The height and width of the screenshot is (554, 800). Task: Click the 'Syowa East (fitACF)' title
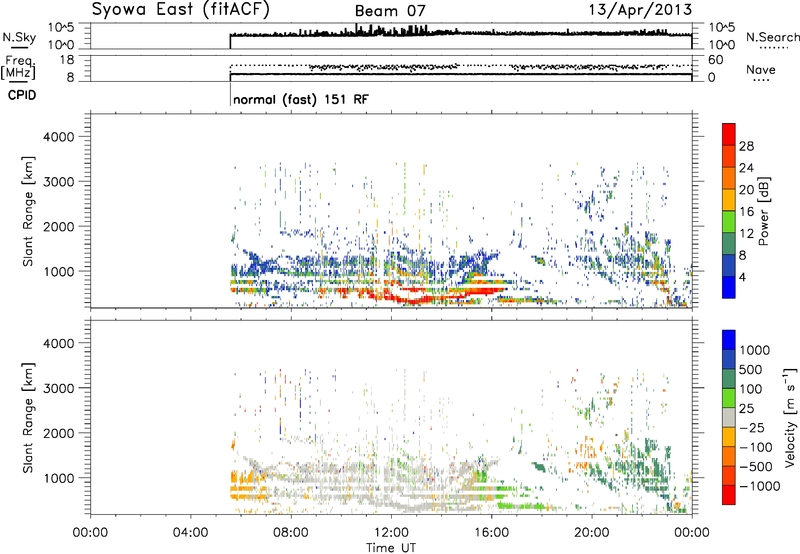click(x=180, y=10)
